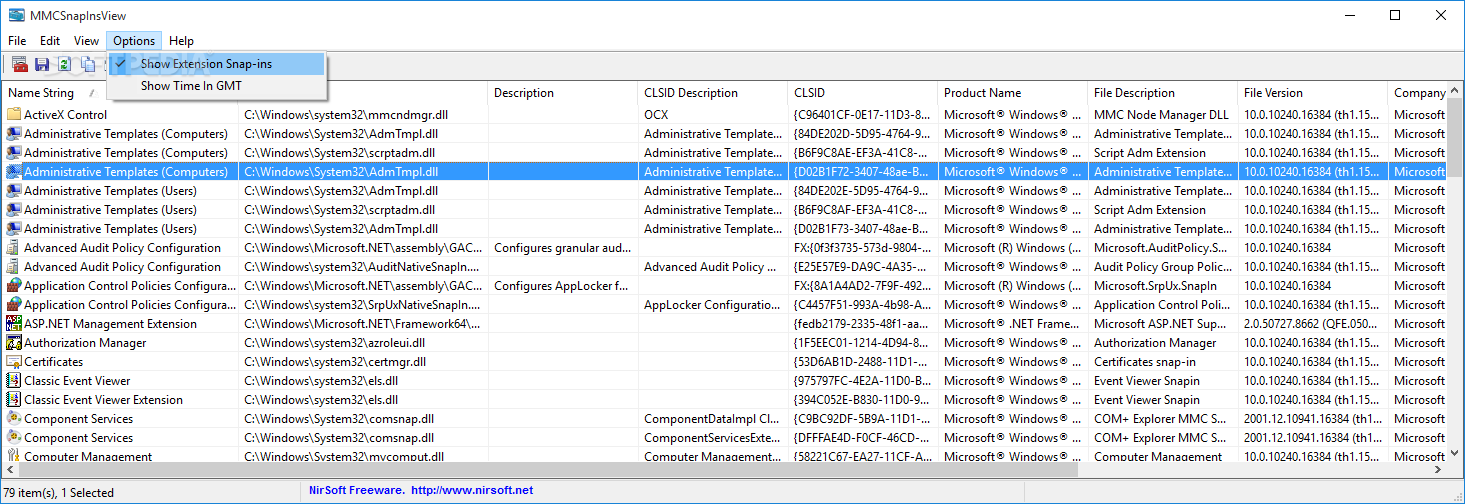Open the Help menu
The height and width of the screenshot is (504, 1465).
pos(181,41)
